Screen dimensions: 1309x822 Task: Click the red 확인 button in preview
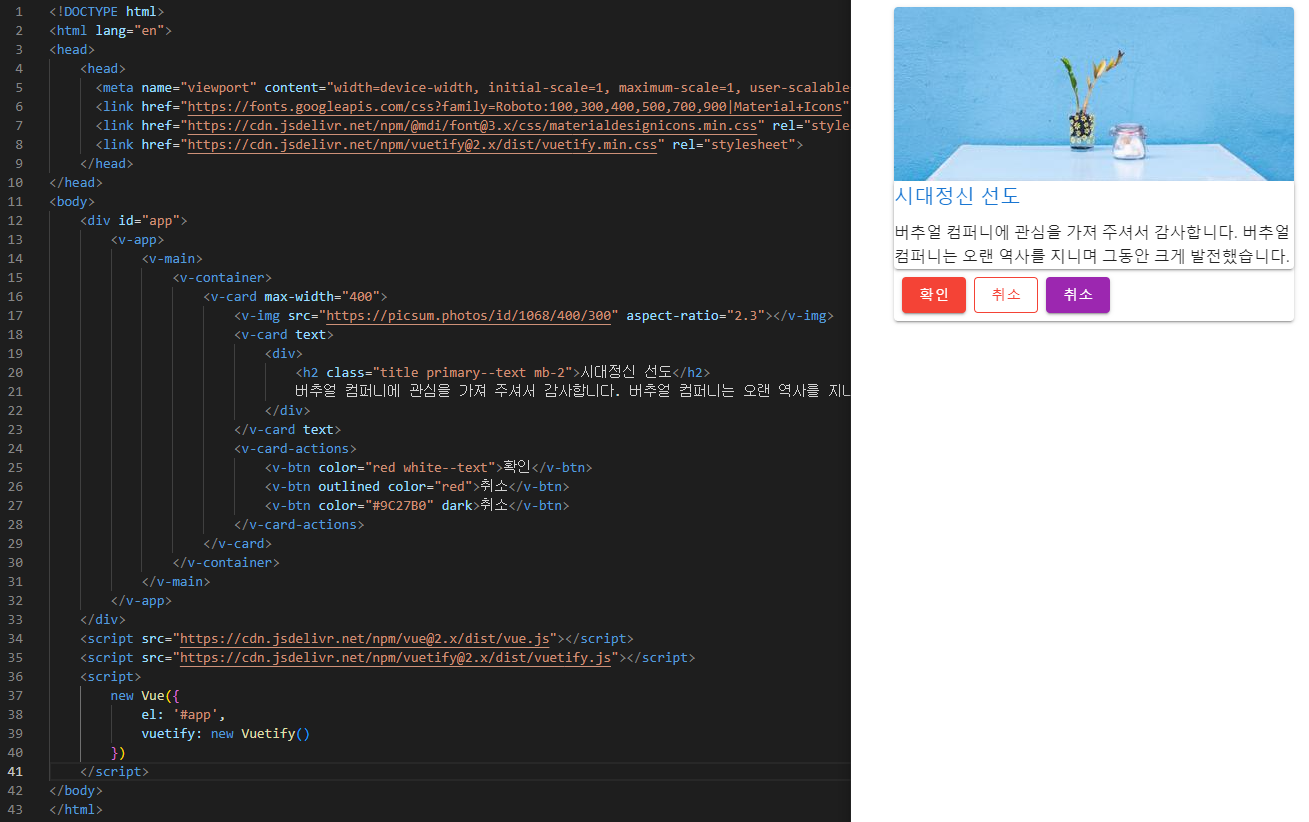(933, 295)
